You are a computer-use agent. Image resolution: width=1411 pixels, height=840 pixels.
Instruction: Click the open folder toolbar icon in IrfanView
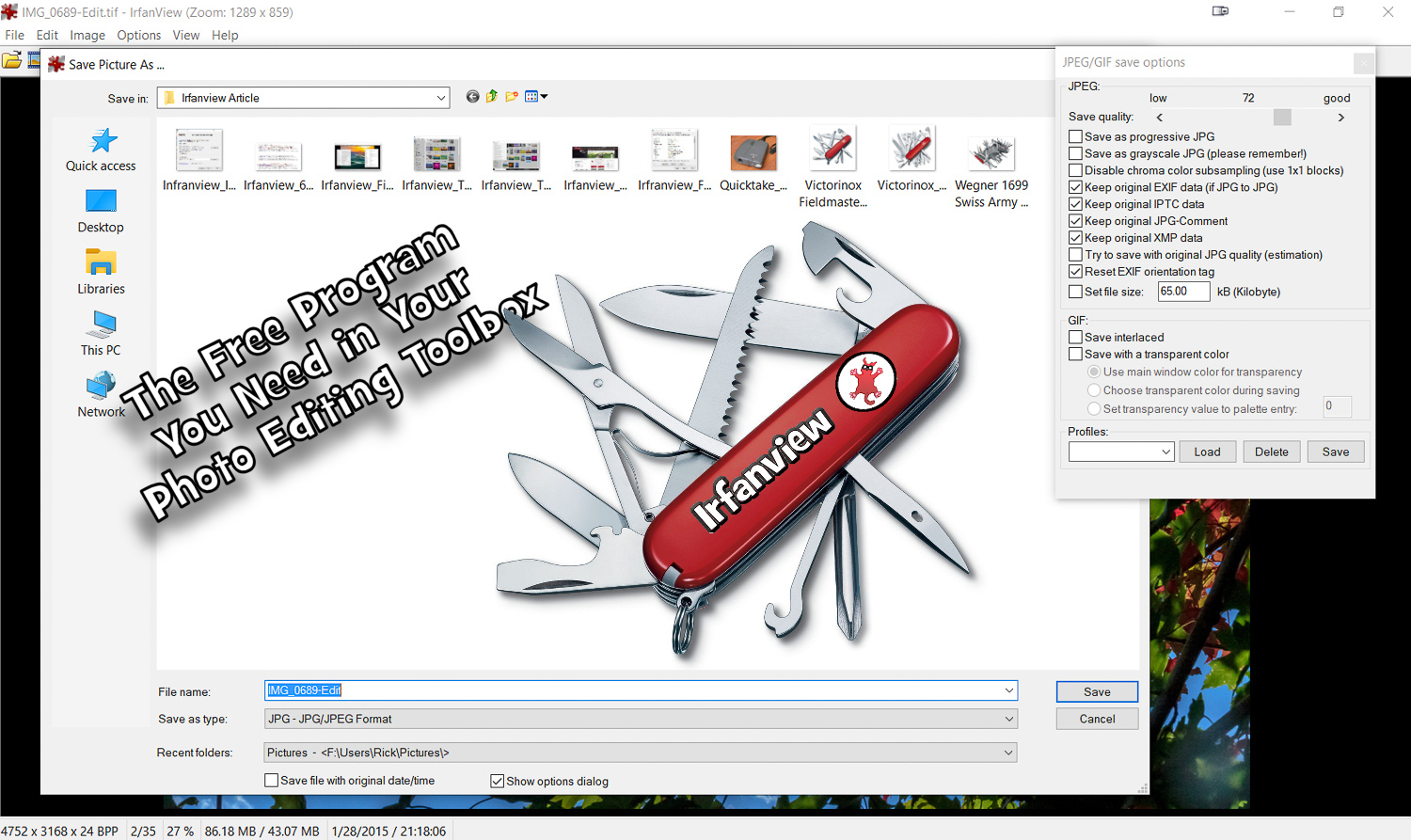coord(11,61)
